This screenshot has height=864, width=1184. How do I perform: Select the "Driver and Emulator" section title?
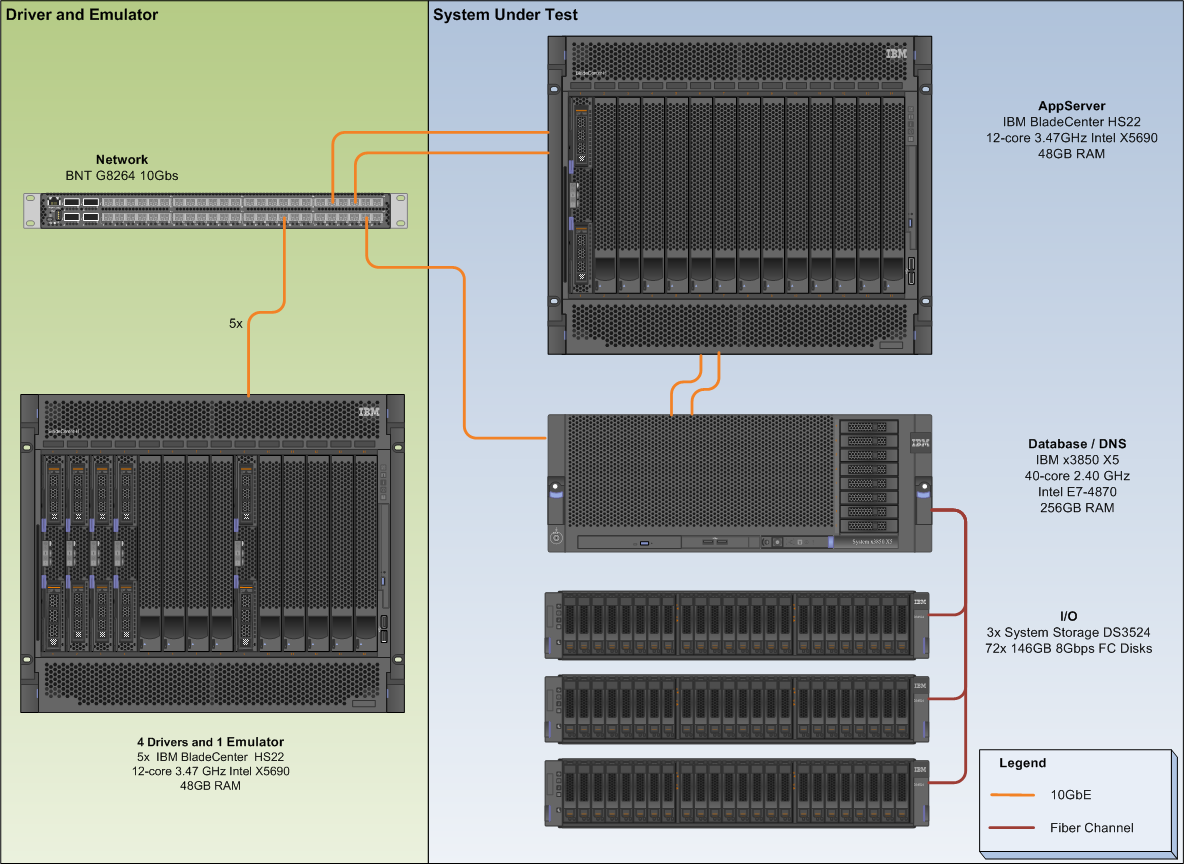(82, 15)
